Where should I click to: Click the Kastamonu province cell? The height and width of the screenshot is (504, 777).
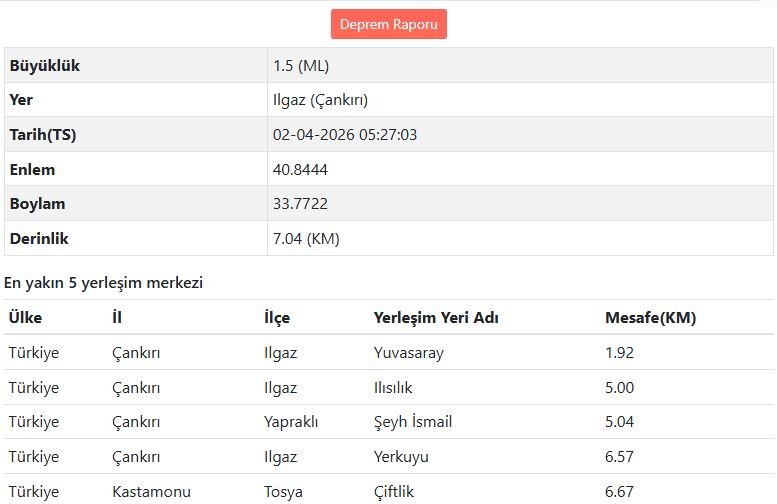coord(152,491)
